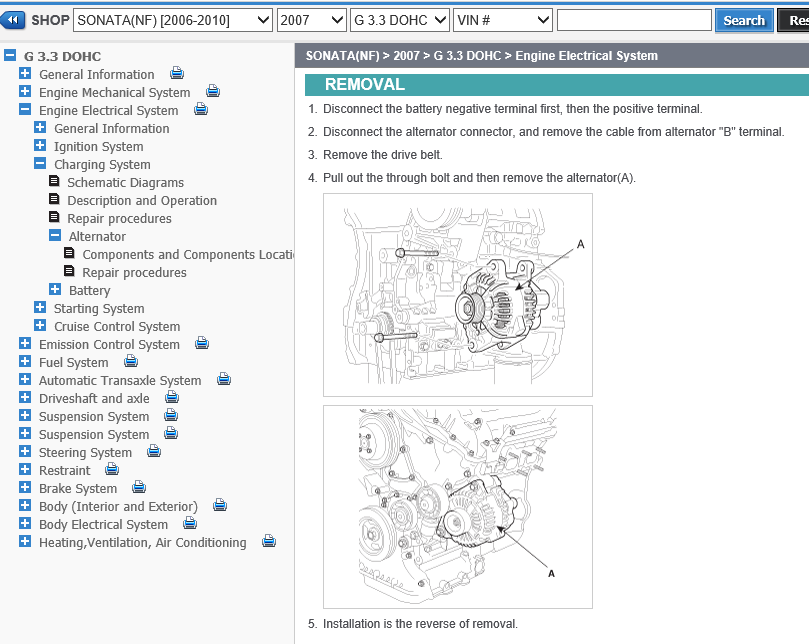Click the printer icon next to Restraint
This screenshot has width=809, height=644.
click(x=112, y=470)
